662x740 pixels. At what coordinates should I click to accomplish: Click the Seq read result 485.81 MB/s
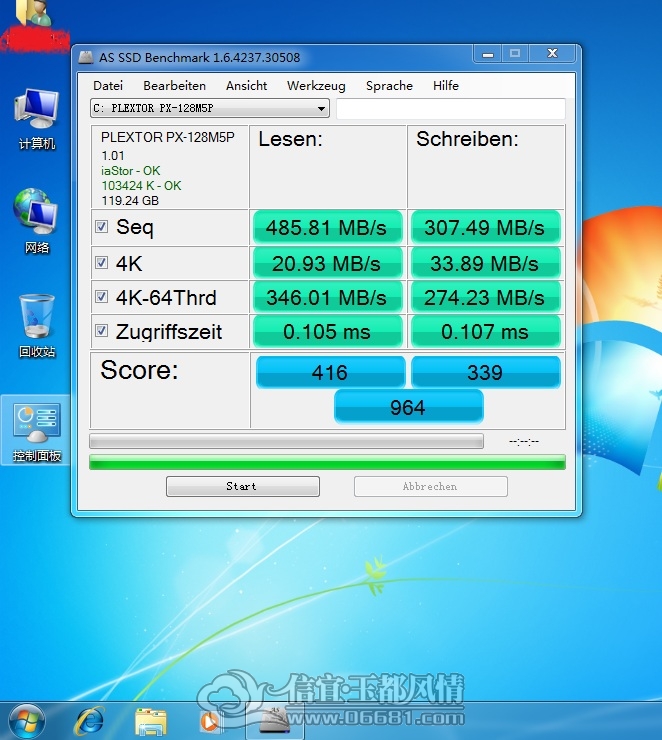[327, 227]
